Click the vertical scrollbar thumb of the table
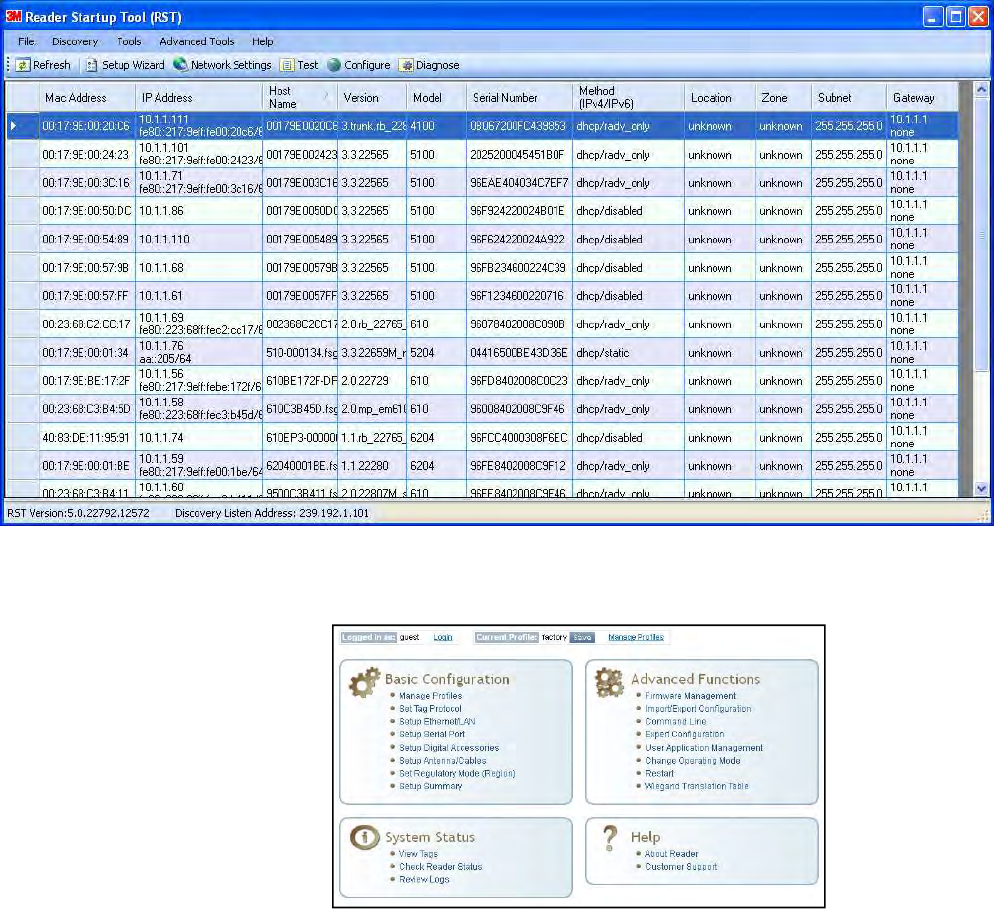 pyautogui.click(x=981, y=235)
